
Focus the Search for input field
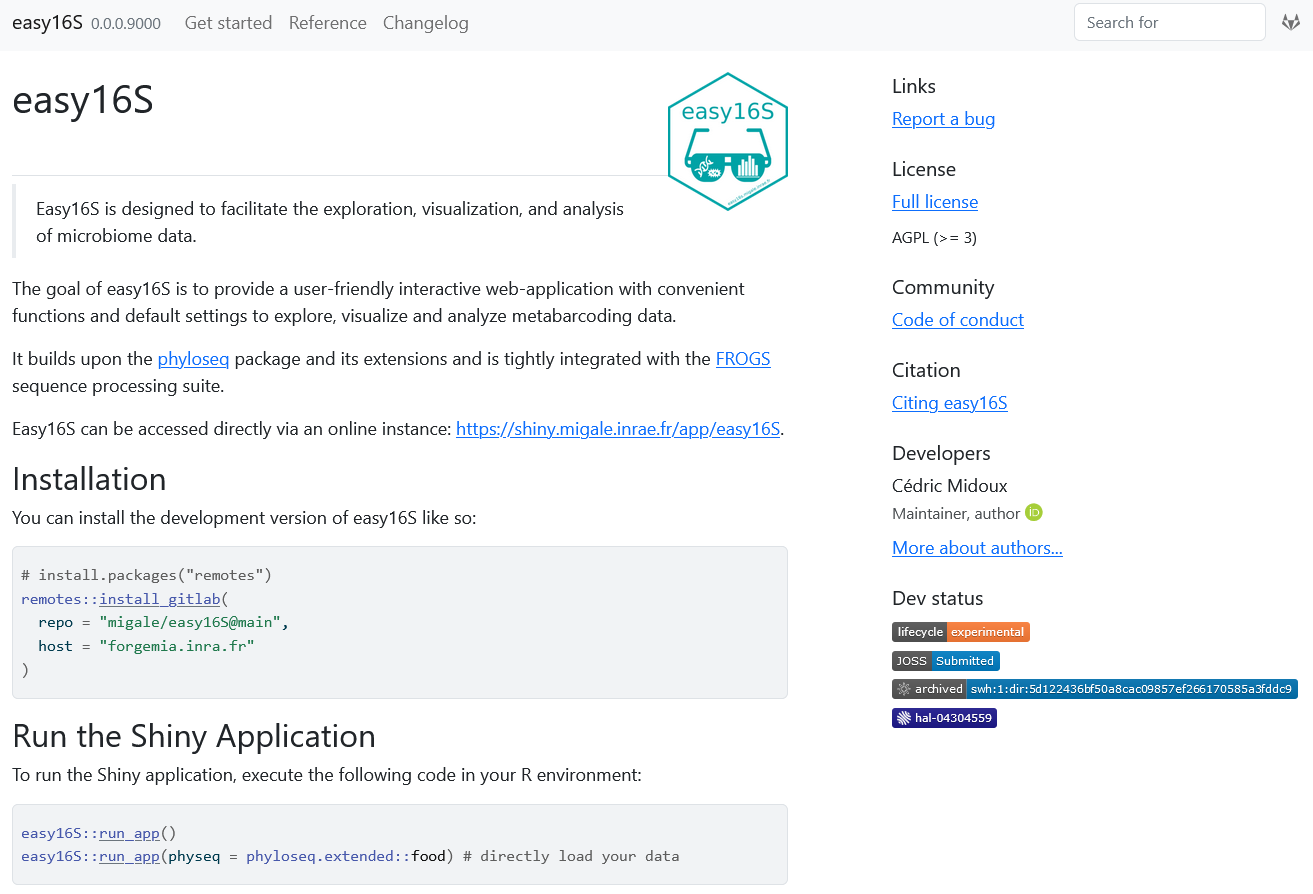1169,22
